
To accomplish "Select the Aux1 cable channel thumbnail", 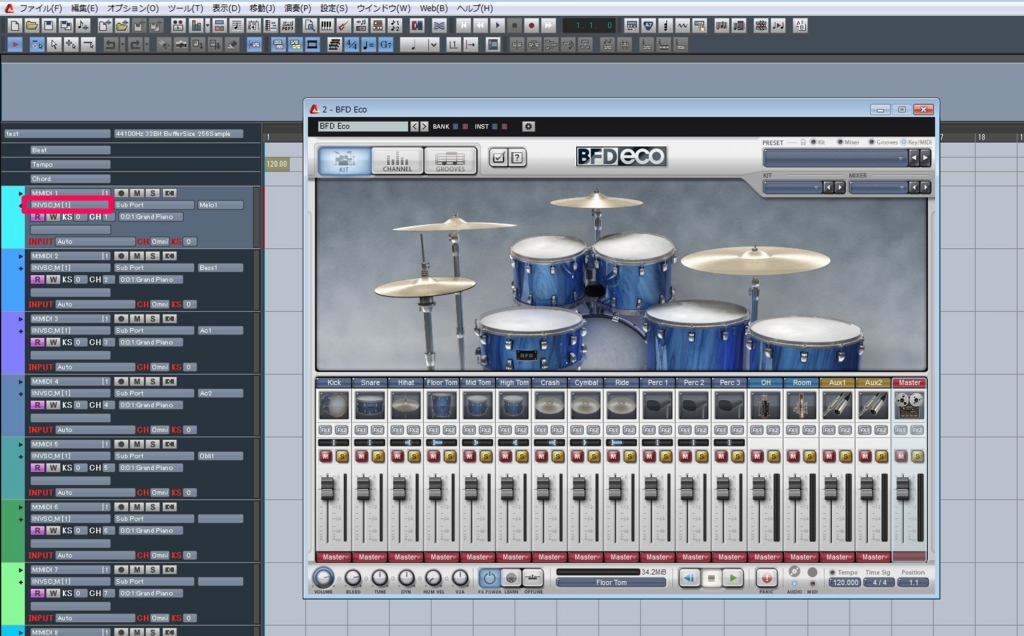I will 837,405.
